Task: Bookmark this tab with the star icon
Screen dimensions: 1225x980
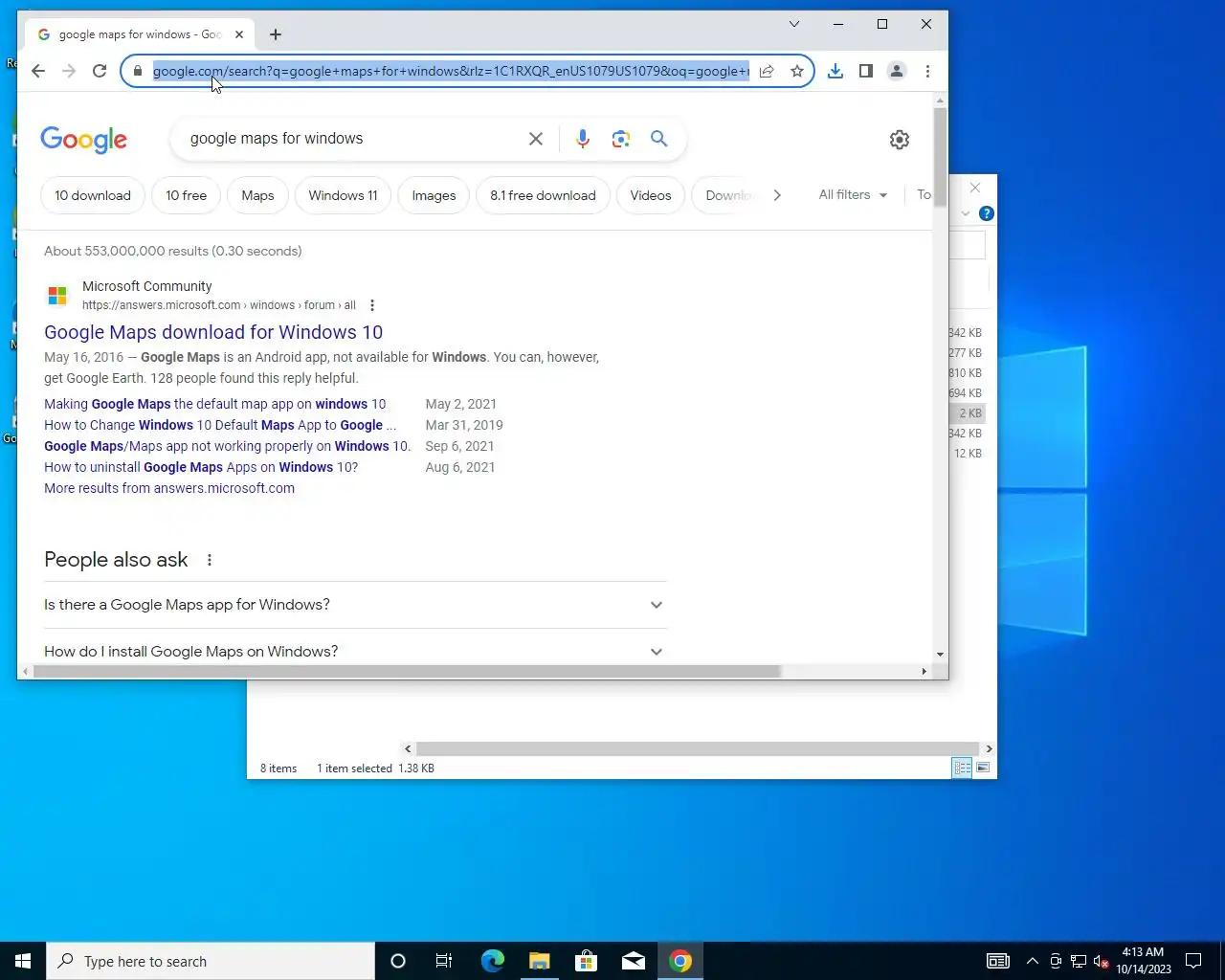Action: pos(797,71)
